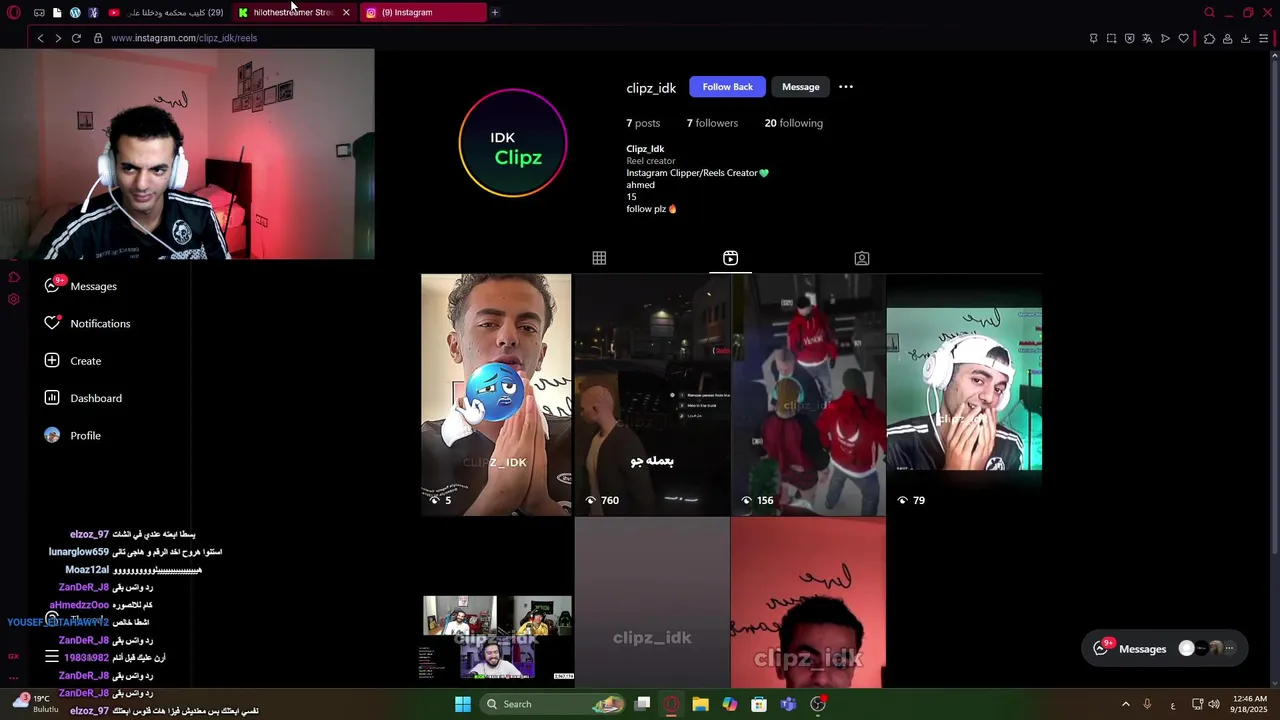Open the sidebar hamburger More menu
The height and width of the screenshot is (720, 1280).
(52, 657)
